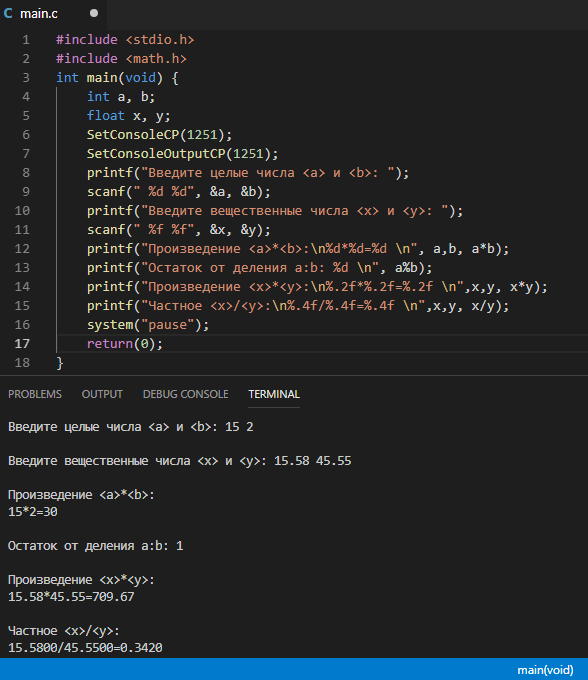Click the SetConsoleCP(1251) call

click(160, 135)
